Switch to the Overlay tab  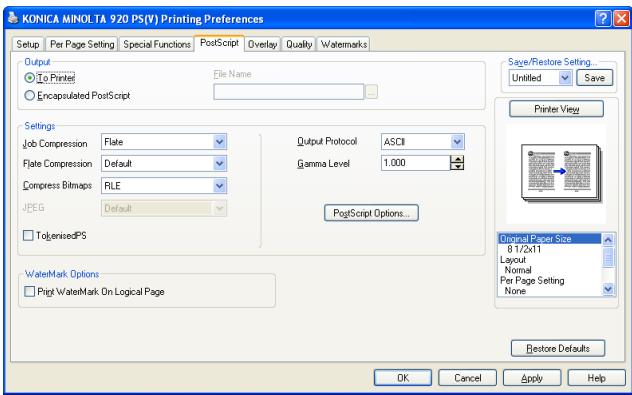click(262, 44)
